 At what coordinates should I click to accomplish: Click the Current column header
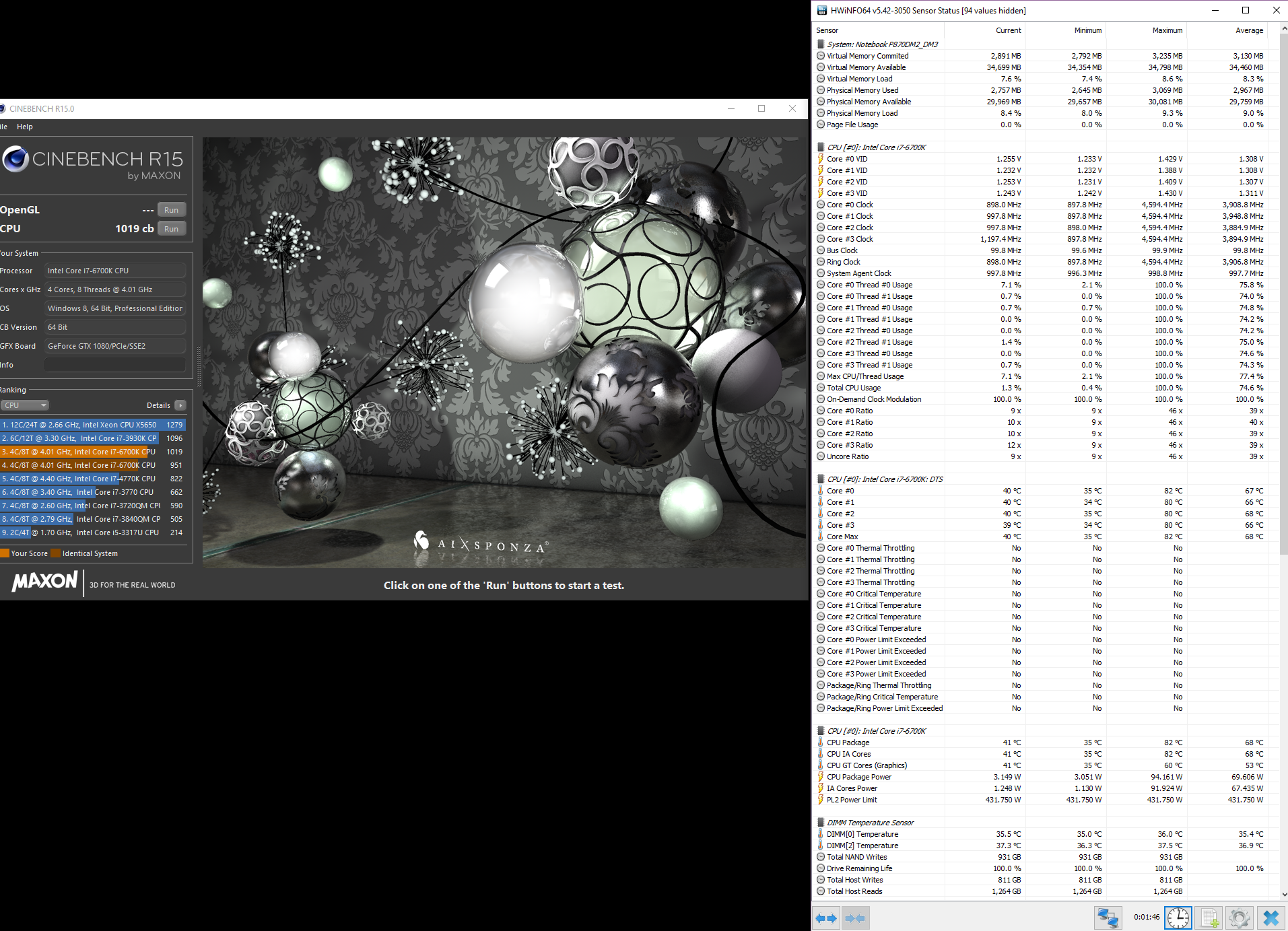(1008, 30)
